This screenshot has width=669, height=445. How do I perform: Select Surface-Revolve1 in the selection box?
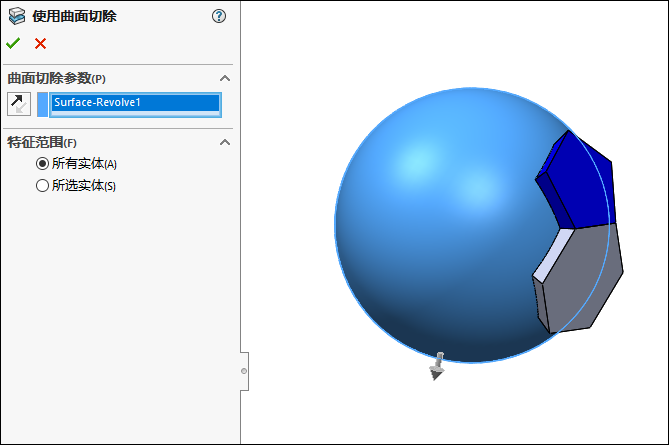(135, 102)
